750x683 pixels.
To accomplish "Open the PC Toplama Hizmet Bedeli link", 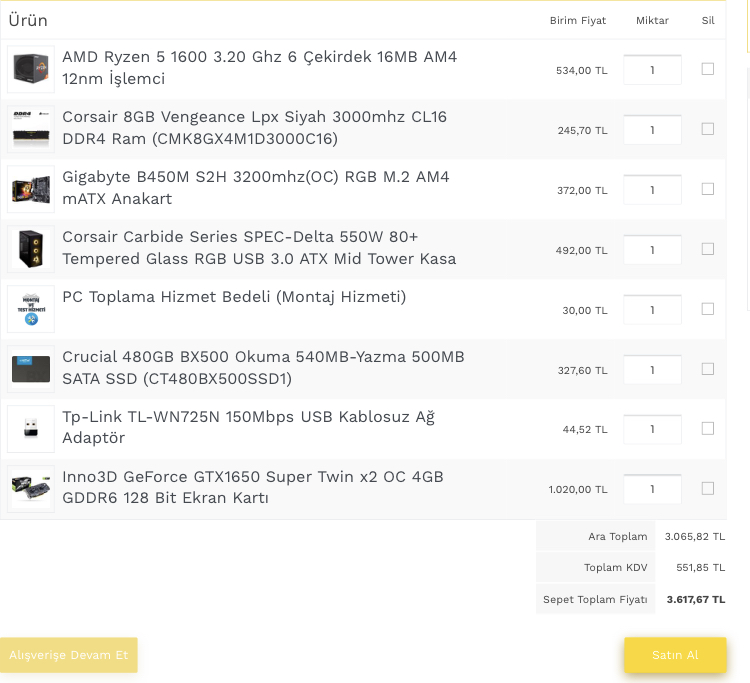I will pyautogui.click(x=234, y=297).
